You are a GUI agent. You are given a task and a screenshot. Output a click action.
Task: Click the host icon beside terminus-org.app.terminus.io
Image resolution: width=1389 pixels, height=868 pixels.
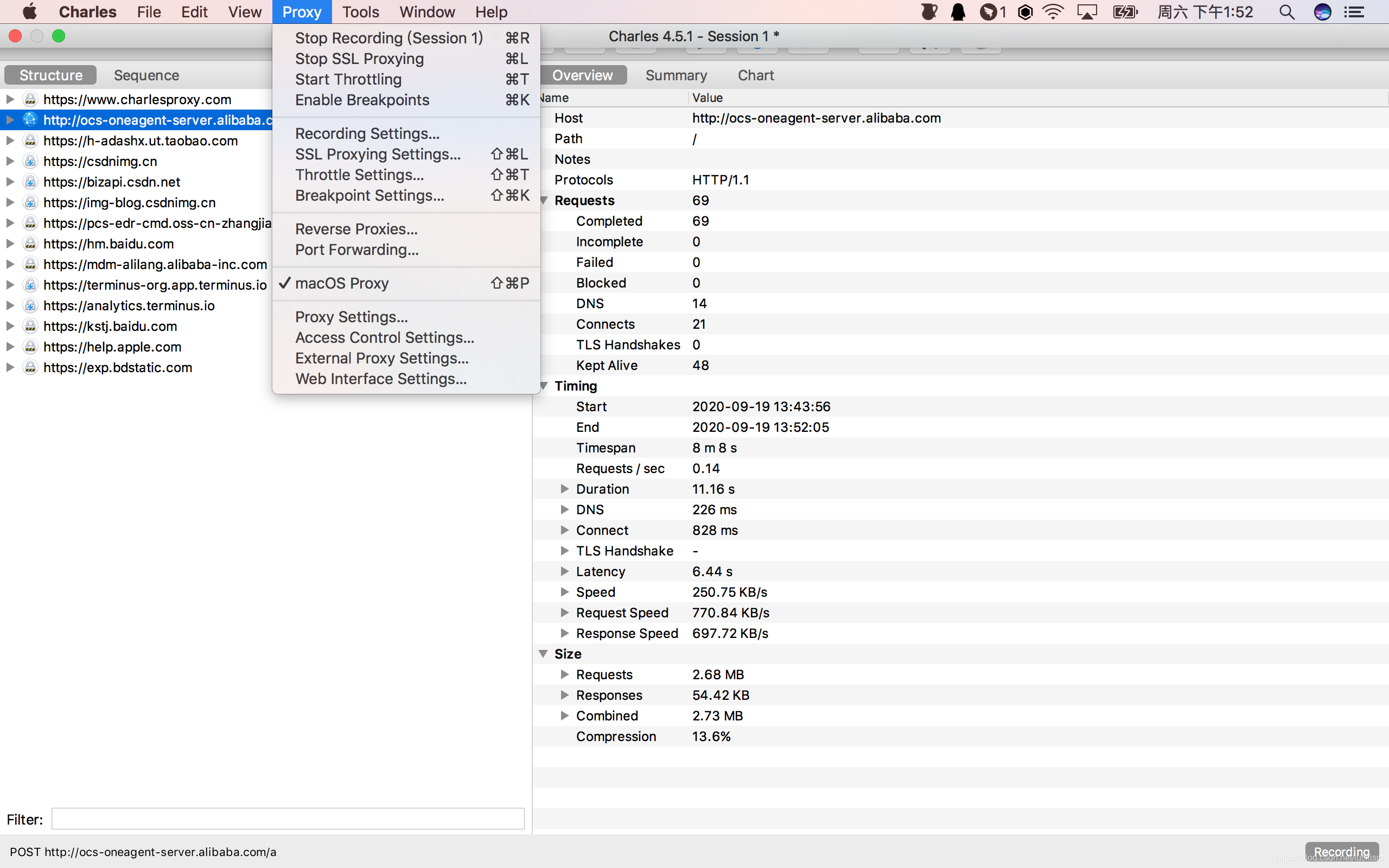point(30,285)
